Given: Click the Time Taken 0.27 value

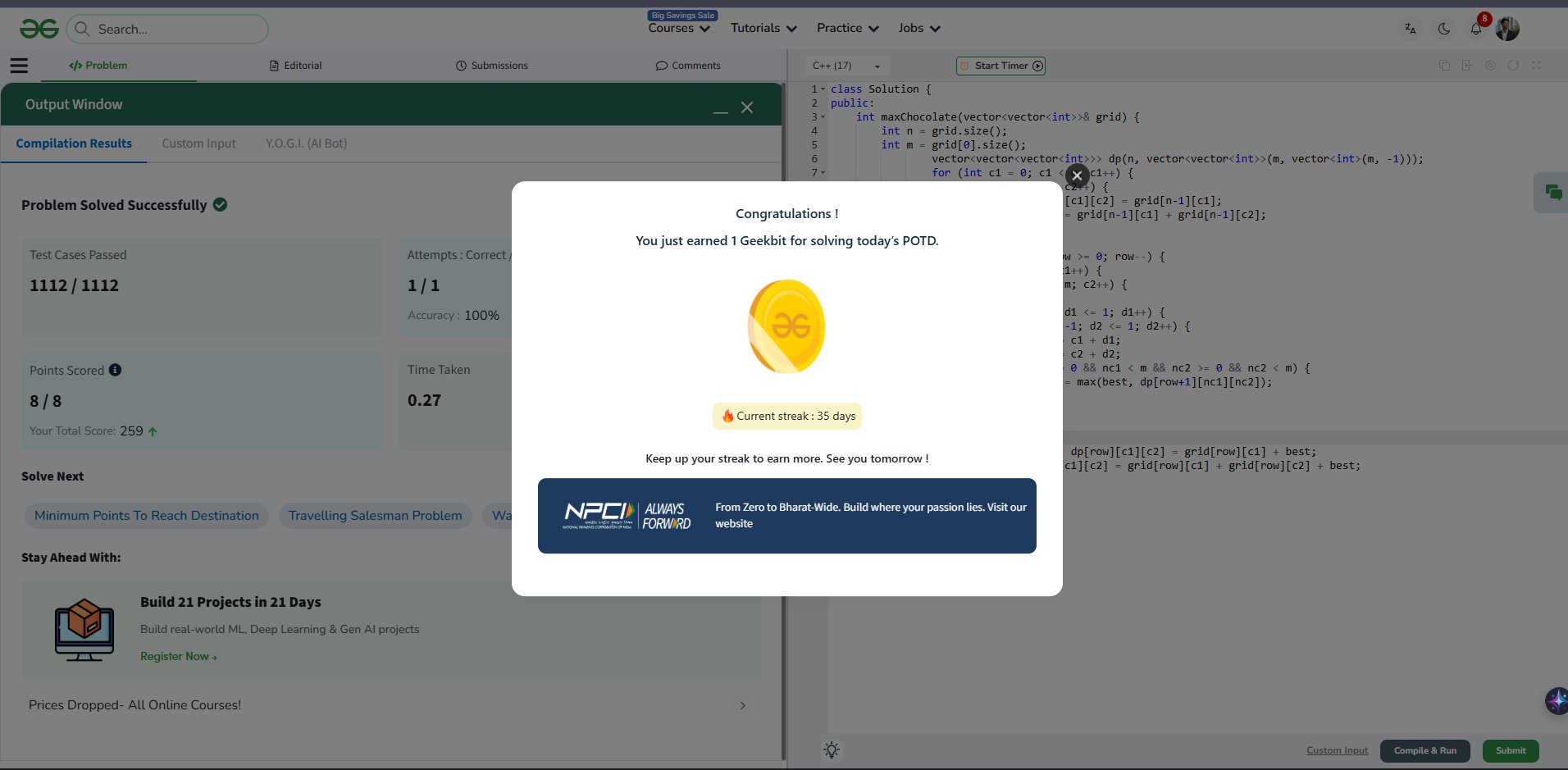Looking at the screenshot, I should click(x=424, y=400).
